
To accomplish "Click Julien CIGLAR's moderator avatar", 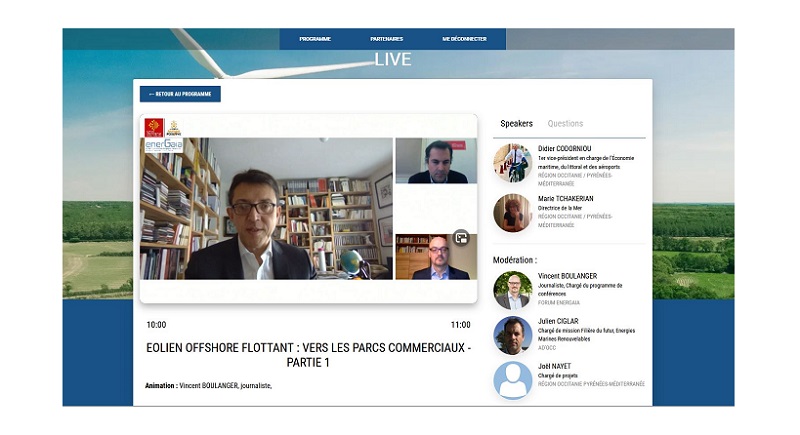I will (513, 335).
